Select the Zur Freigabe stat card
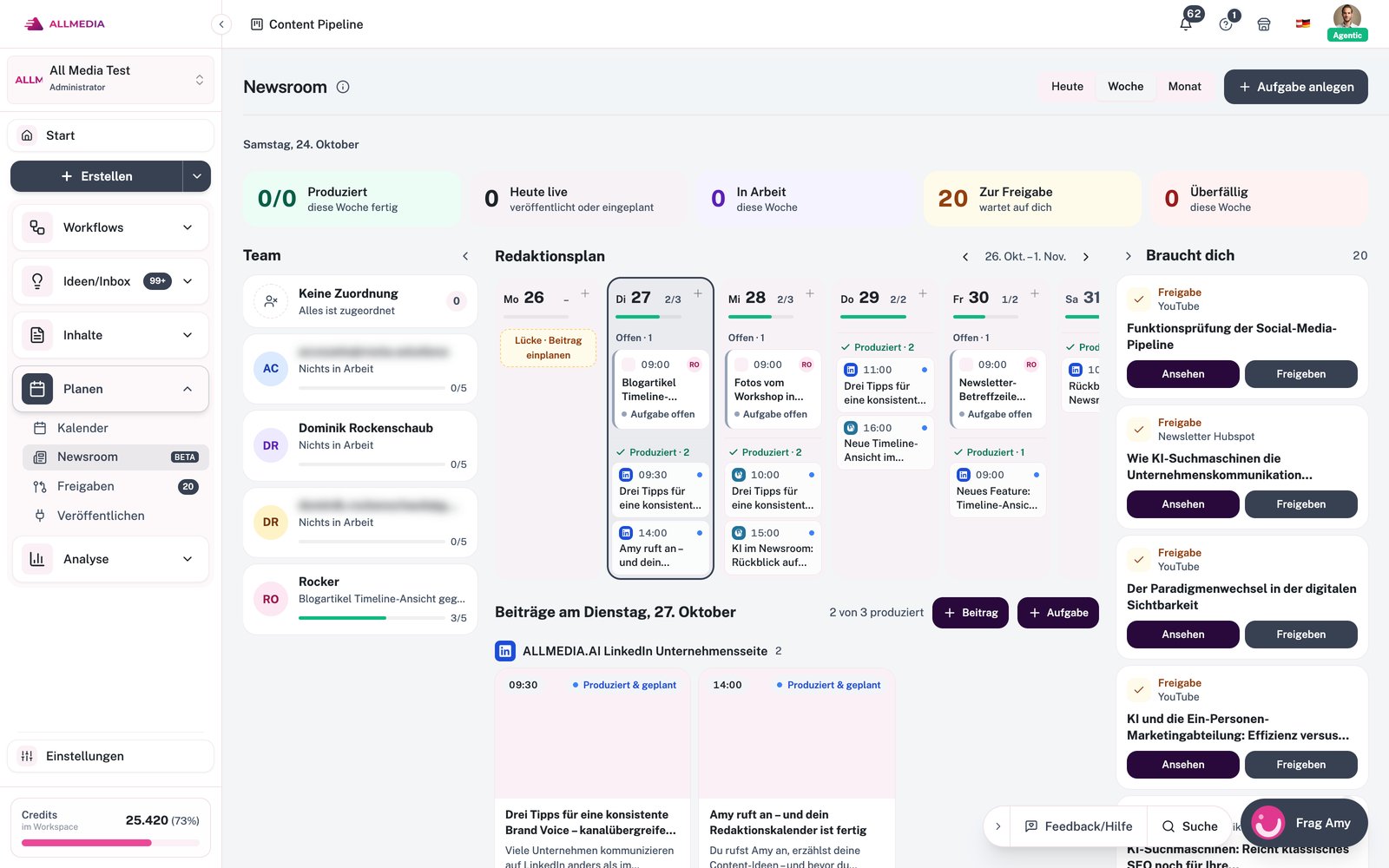Viewport: 1389px width, 868px height. coord(1032,199)
